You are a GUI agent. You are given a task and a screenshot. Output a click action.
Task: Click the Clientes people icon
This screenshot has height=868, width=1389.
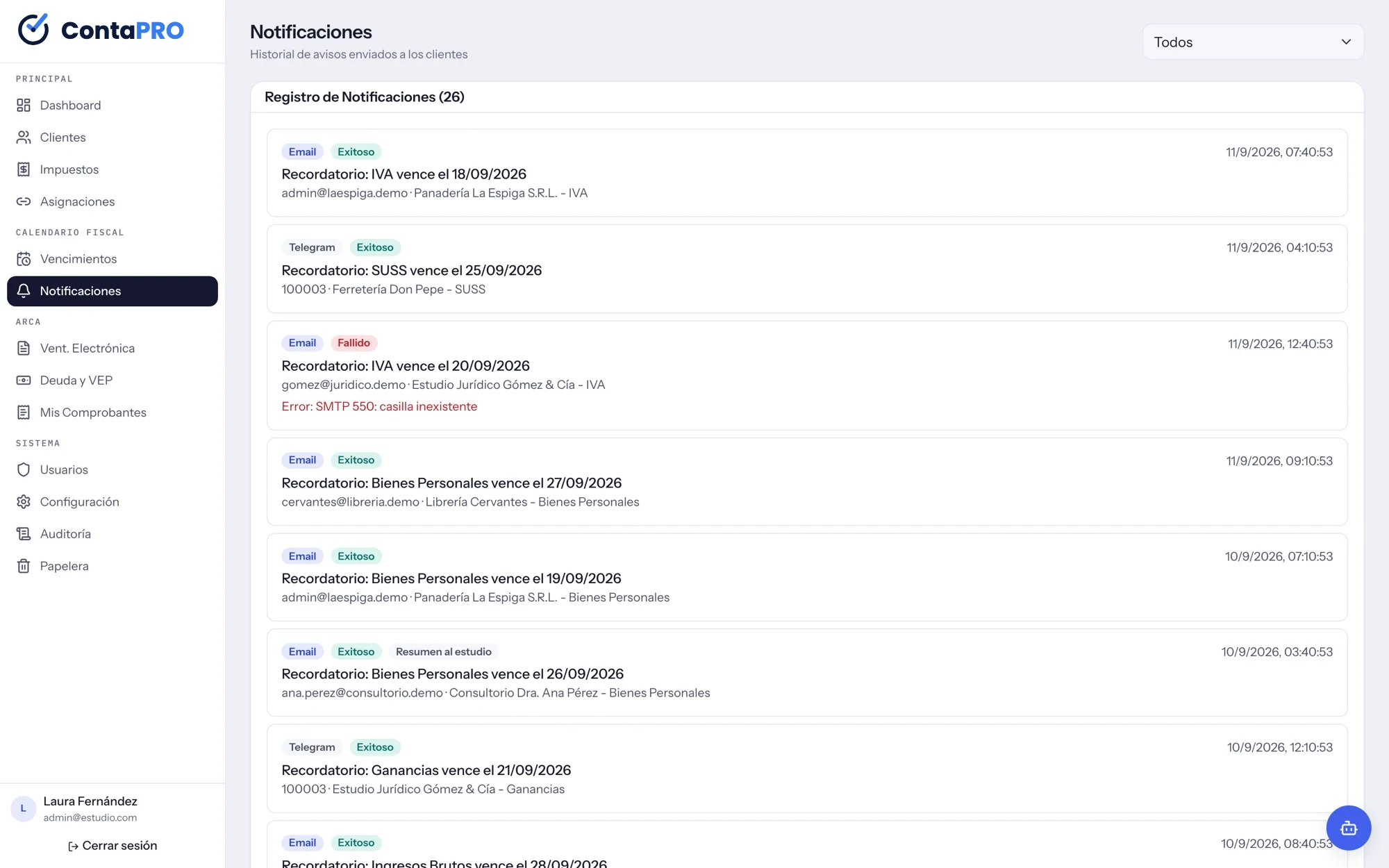[x=24, y=137]
